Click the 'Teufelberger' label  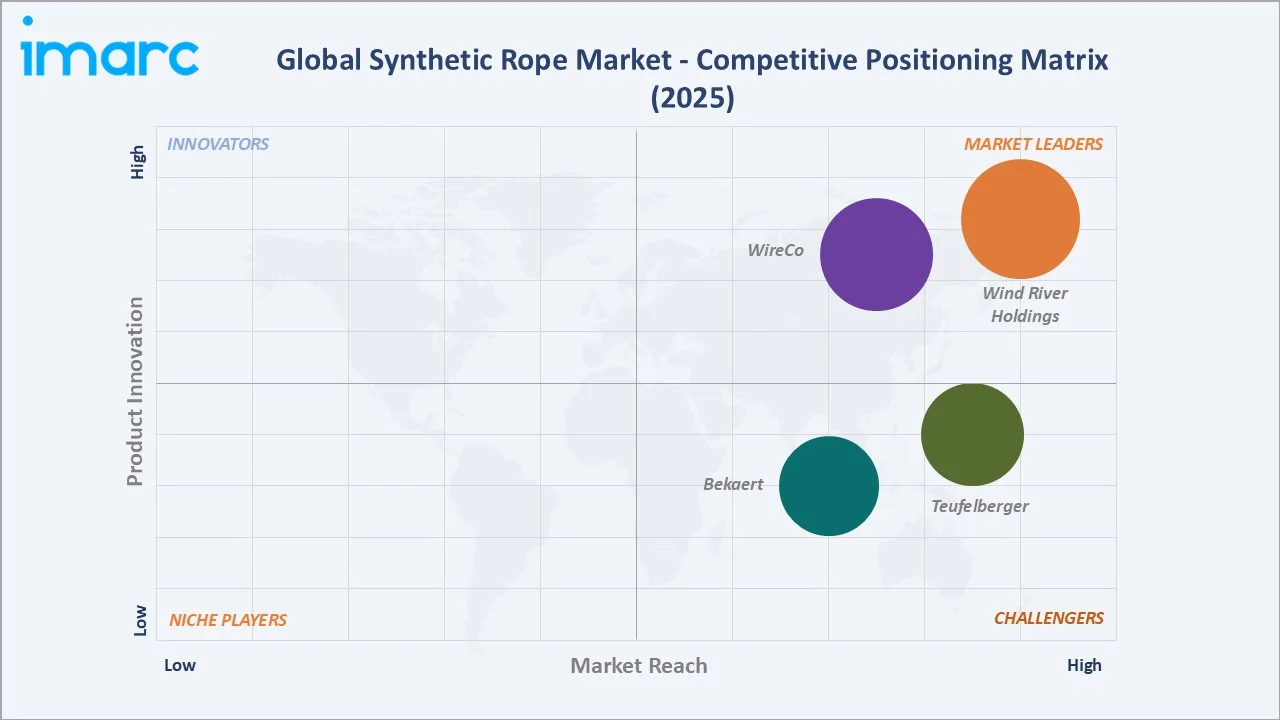(x=980, y=506)
